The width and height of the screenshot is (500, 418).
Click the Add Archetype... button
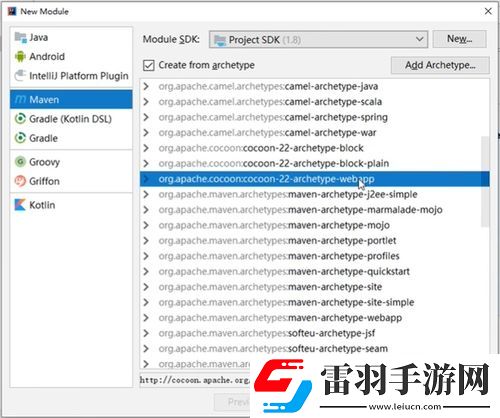click(440, 65)
